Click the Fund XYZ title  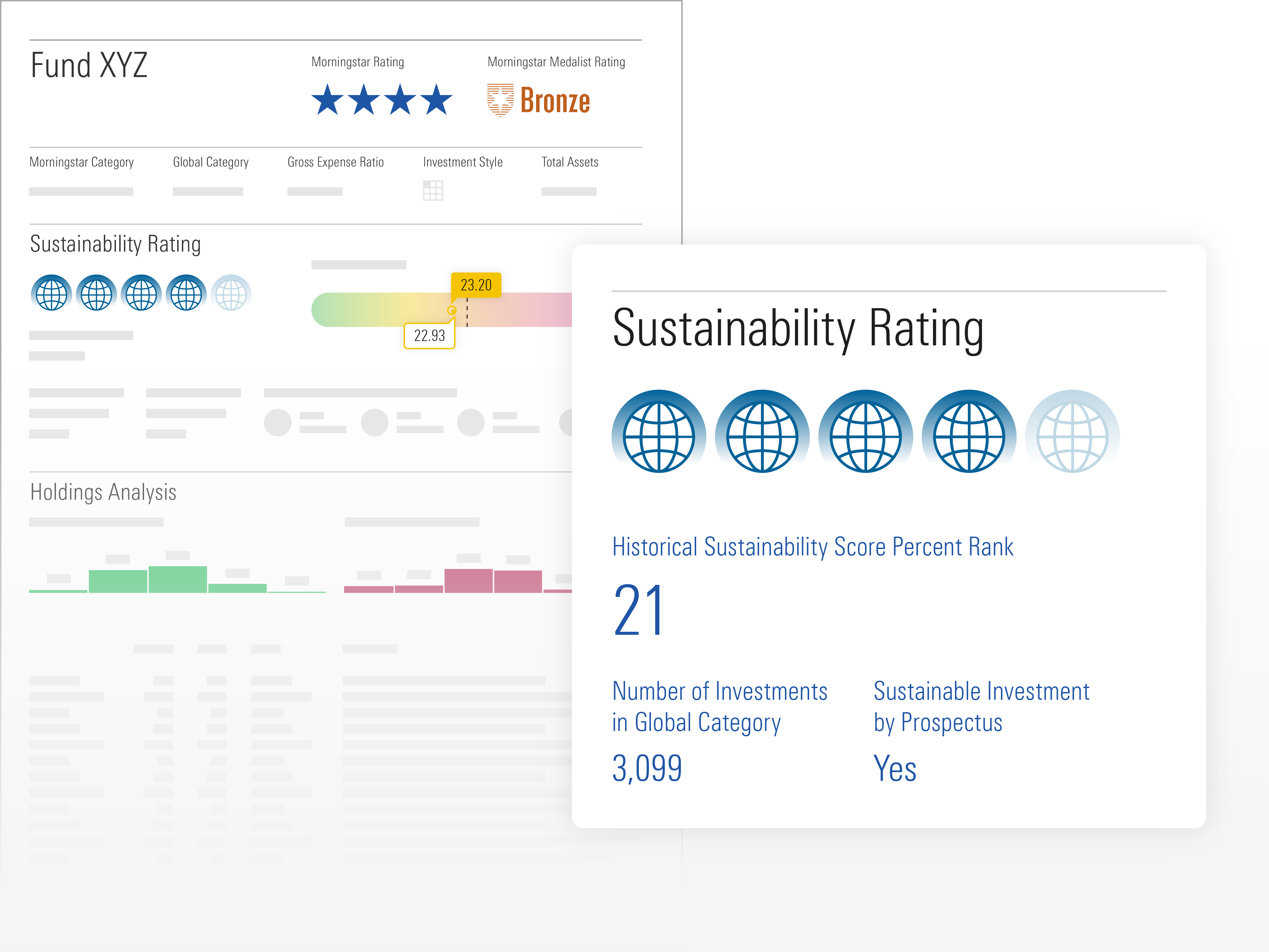pos(89,65)
